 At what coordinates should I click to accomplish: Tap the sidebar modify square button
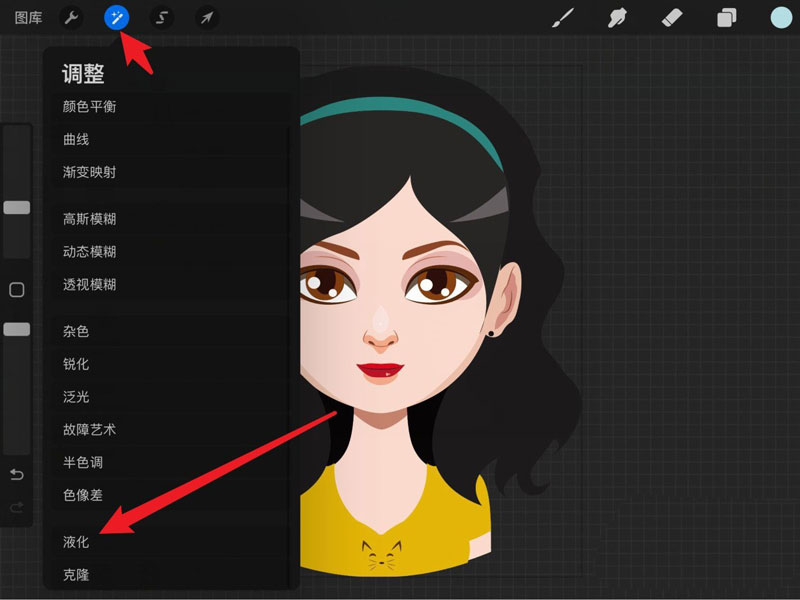tap(15, 289)
